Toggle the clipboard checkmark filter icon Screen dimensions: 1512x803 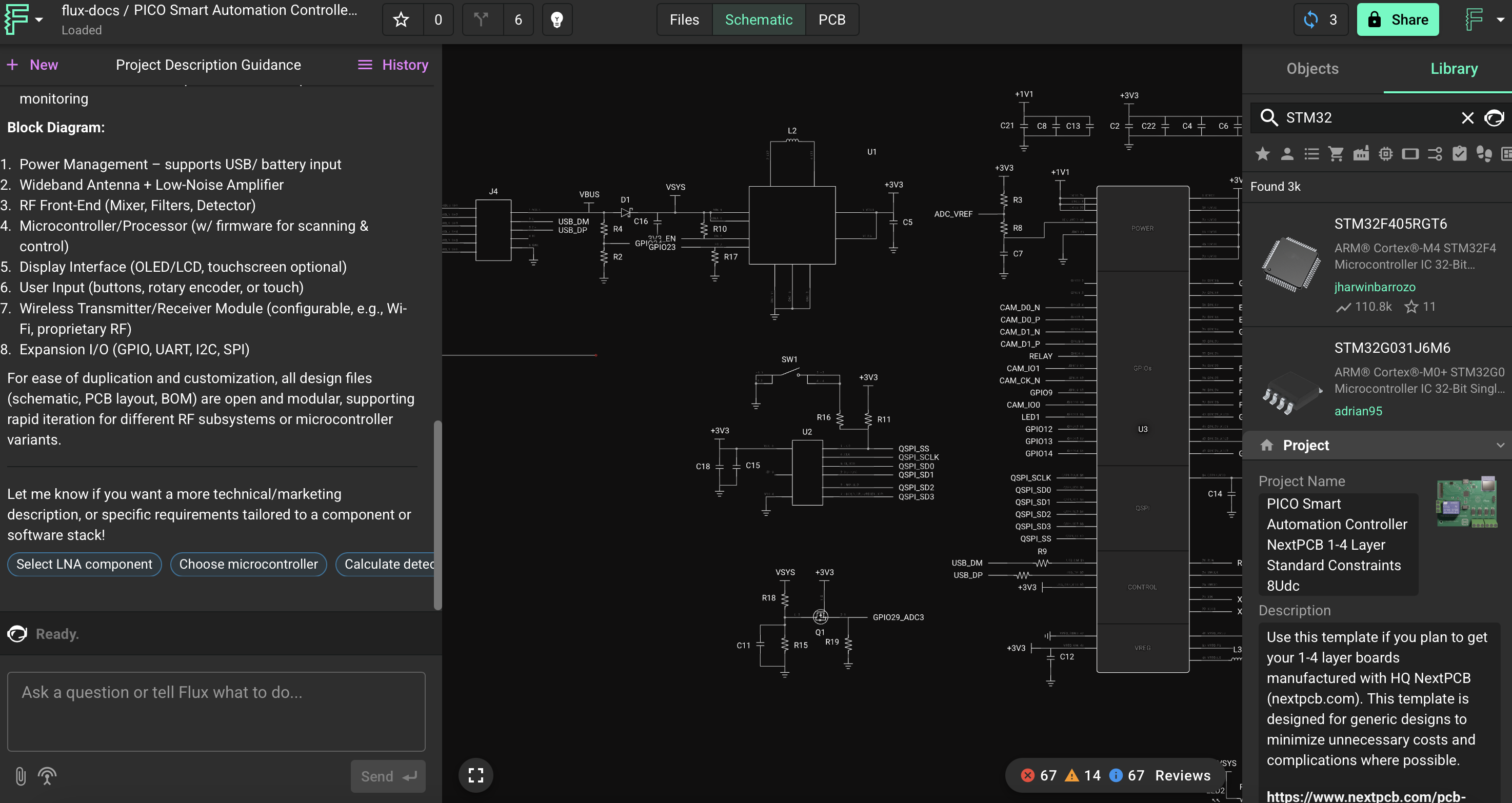1459,154
